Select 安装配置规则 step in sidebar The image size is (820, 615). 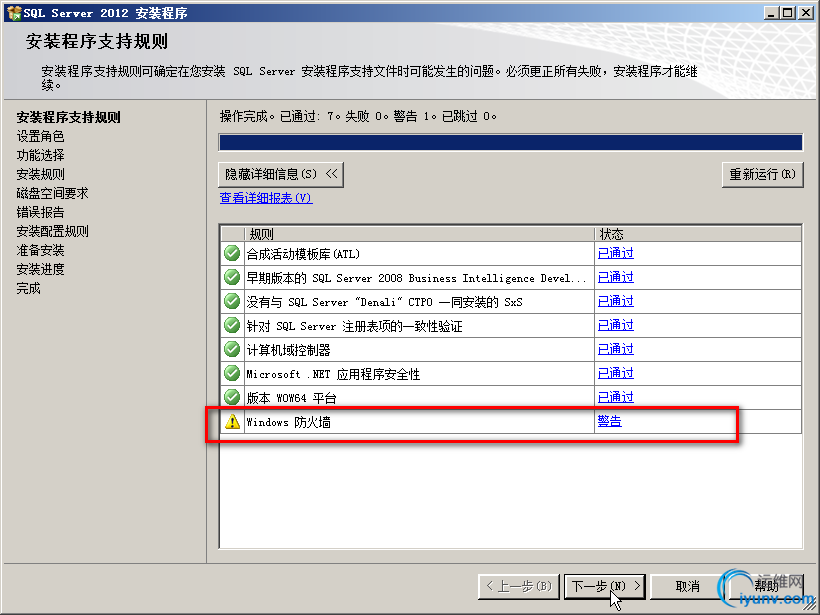52,231
